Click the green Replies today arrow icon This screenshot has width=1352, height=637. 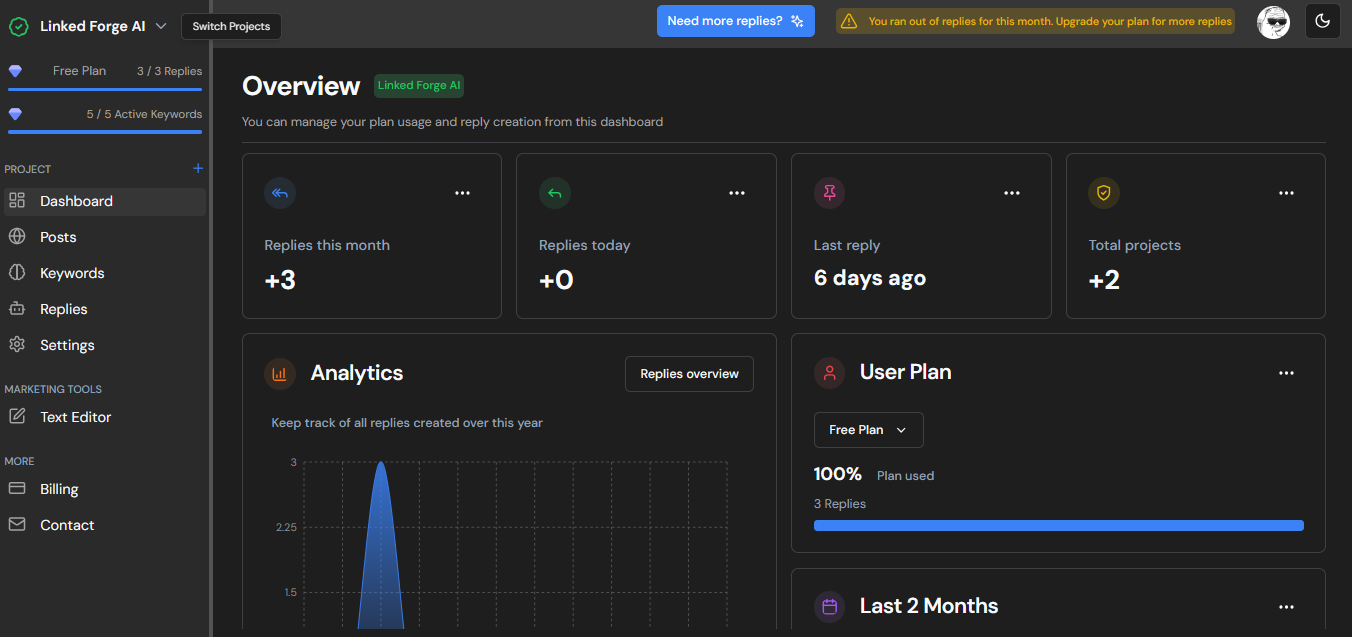pos(555,193)
